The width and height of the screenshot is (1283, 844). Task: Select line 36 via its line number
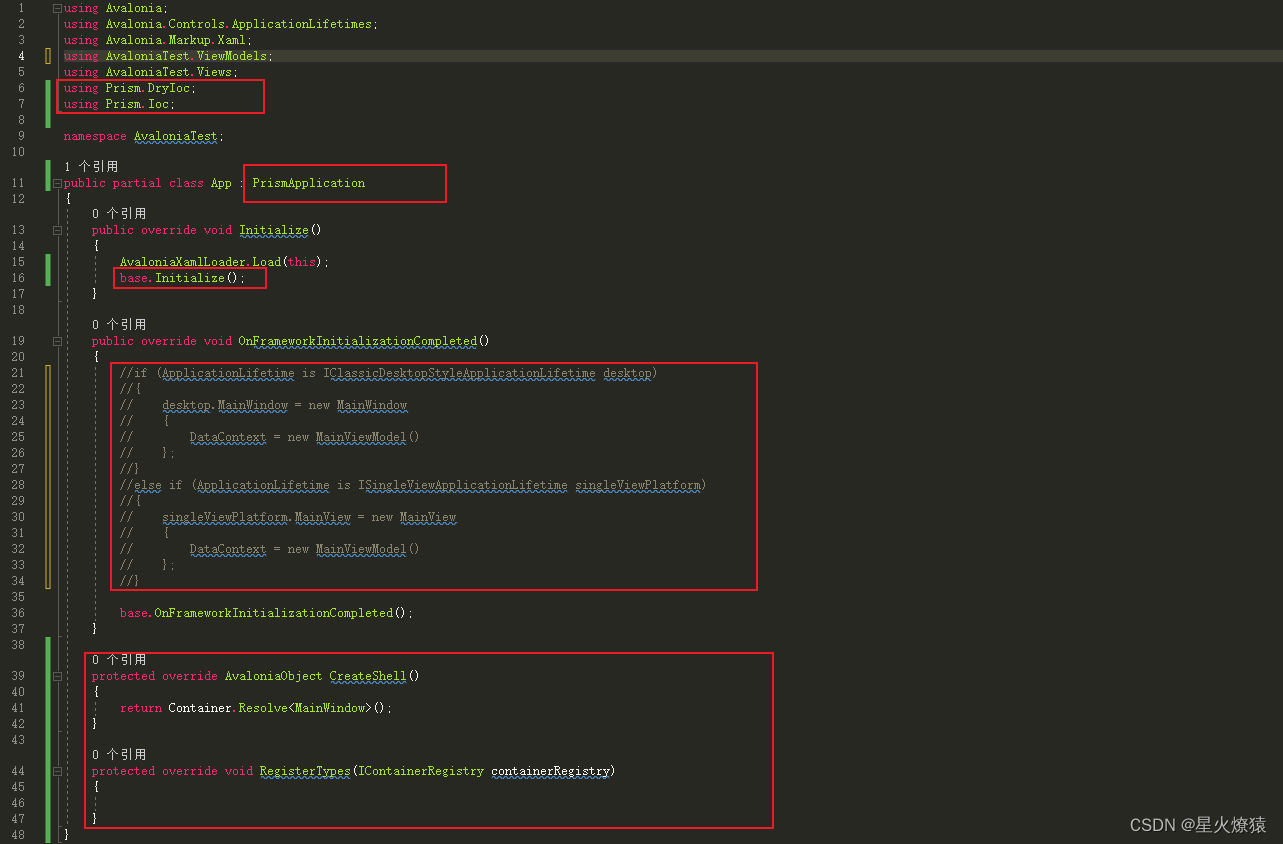[x=19, y=613]
